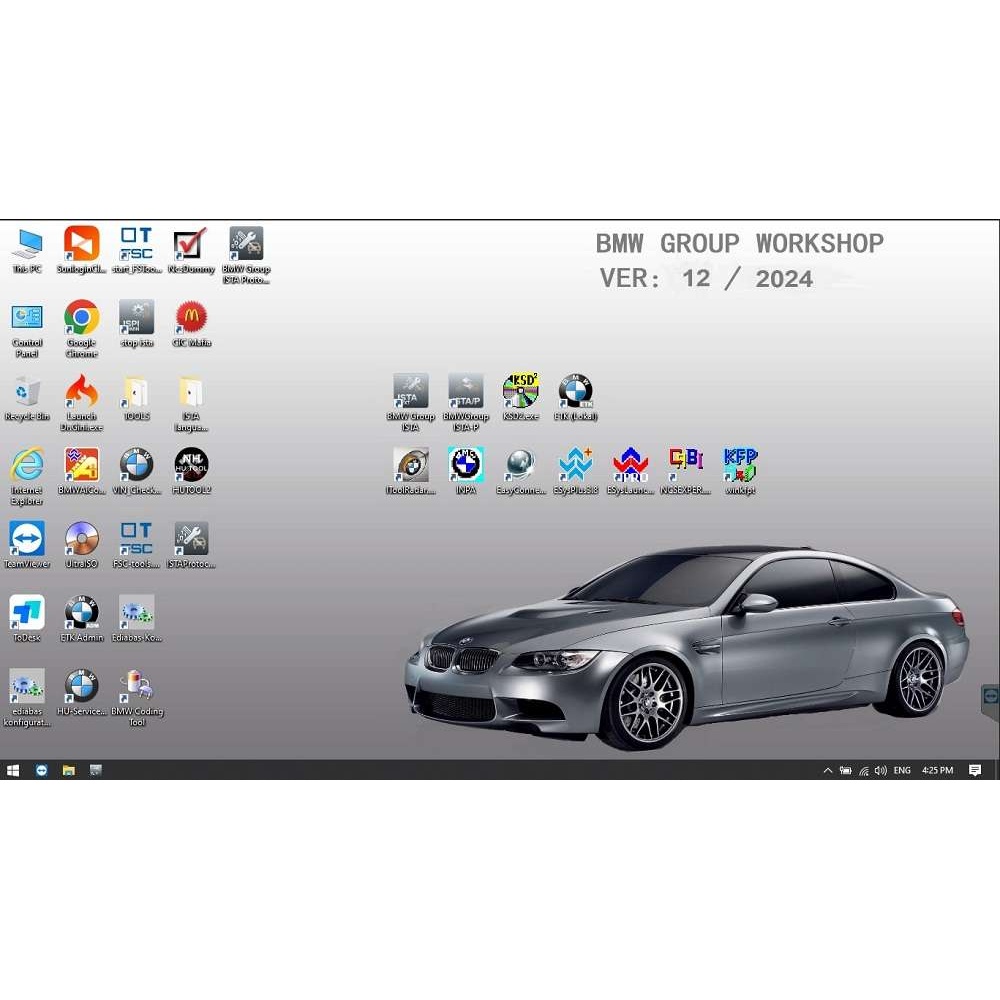Open File Explorer from taskbar

click(68, 770)
